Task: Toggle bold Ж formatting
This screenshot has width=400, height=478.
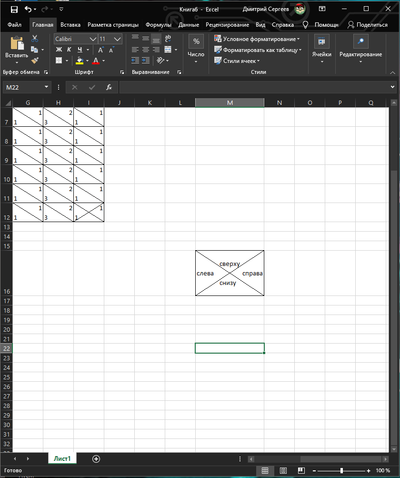Action: tap(59, 50)
